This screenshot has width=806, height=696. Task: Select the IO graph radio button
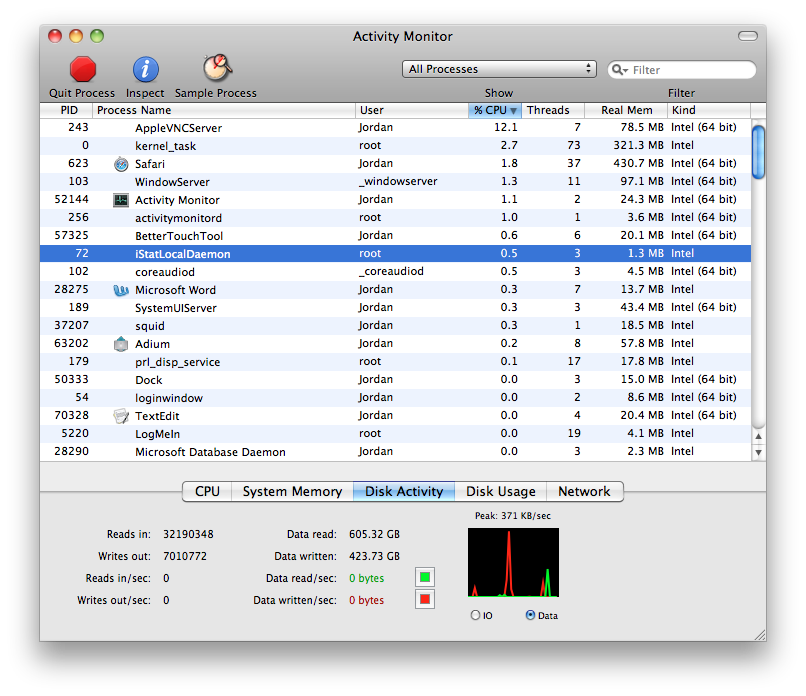coord(475,615)
